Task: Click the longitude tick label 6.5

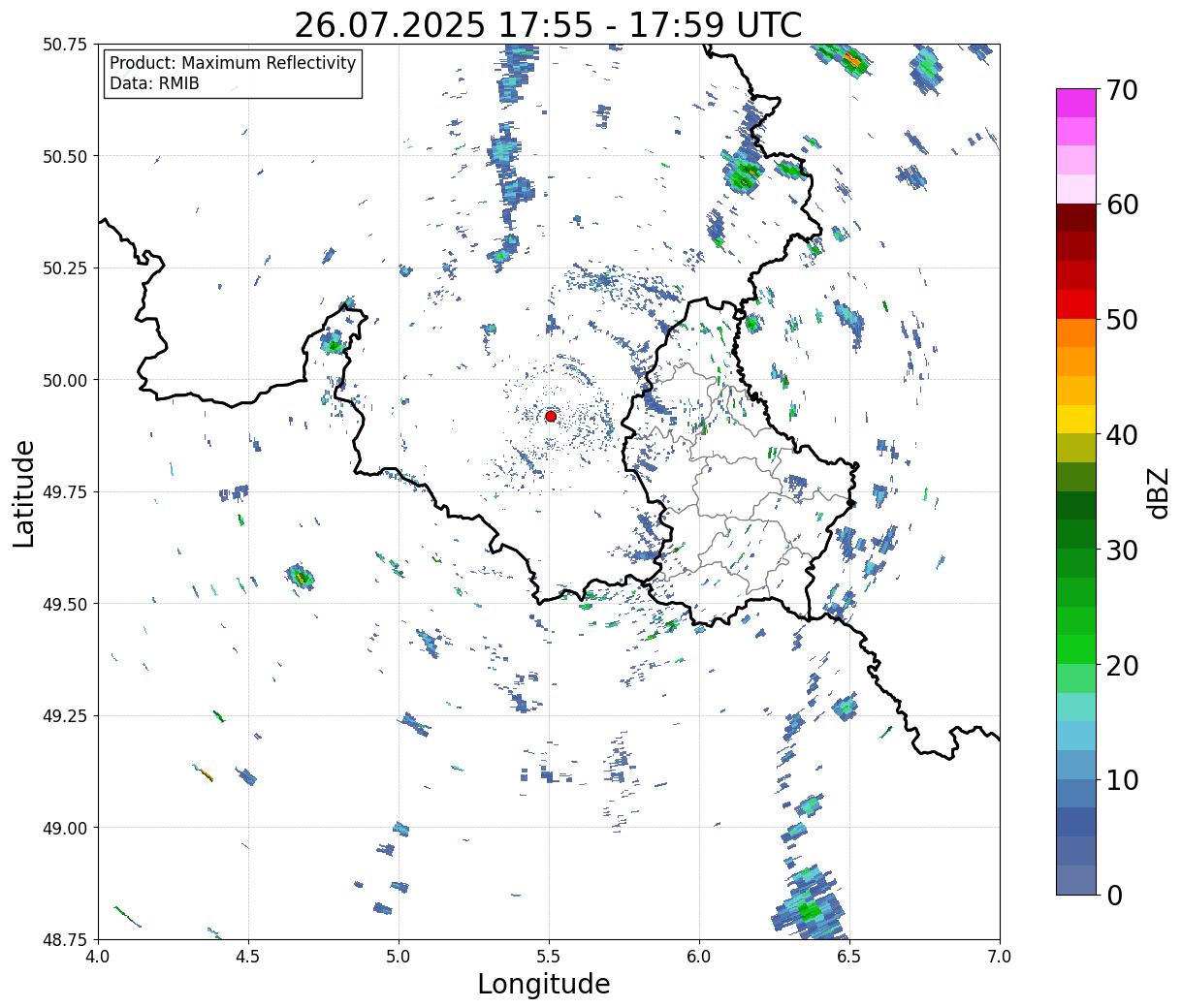Action: 849,957
